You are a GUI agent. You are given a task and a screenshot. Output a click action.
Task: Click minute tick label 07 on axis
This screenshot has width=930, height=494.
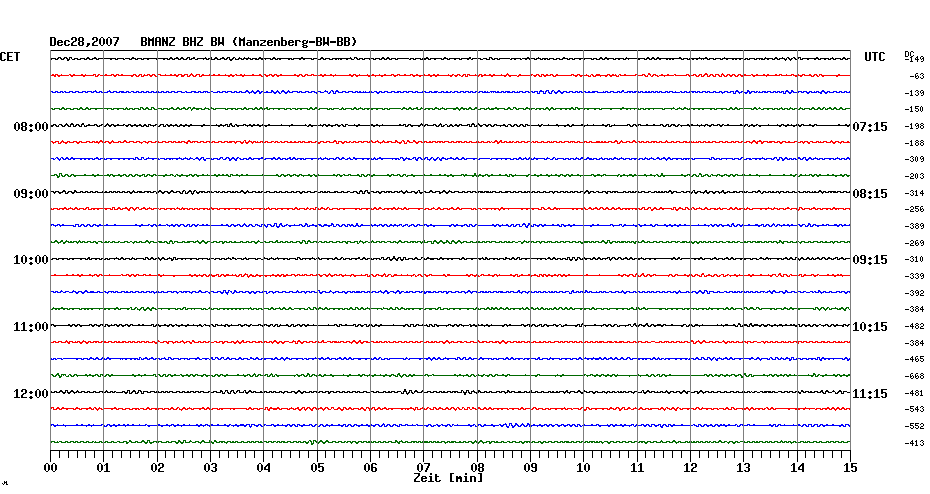click(423, 467)
